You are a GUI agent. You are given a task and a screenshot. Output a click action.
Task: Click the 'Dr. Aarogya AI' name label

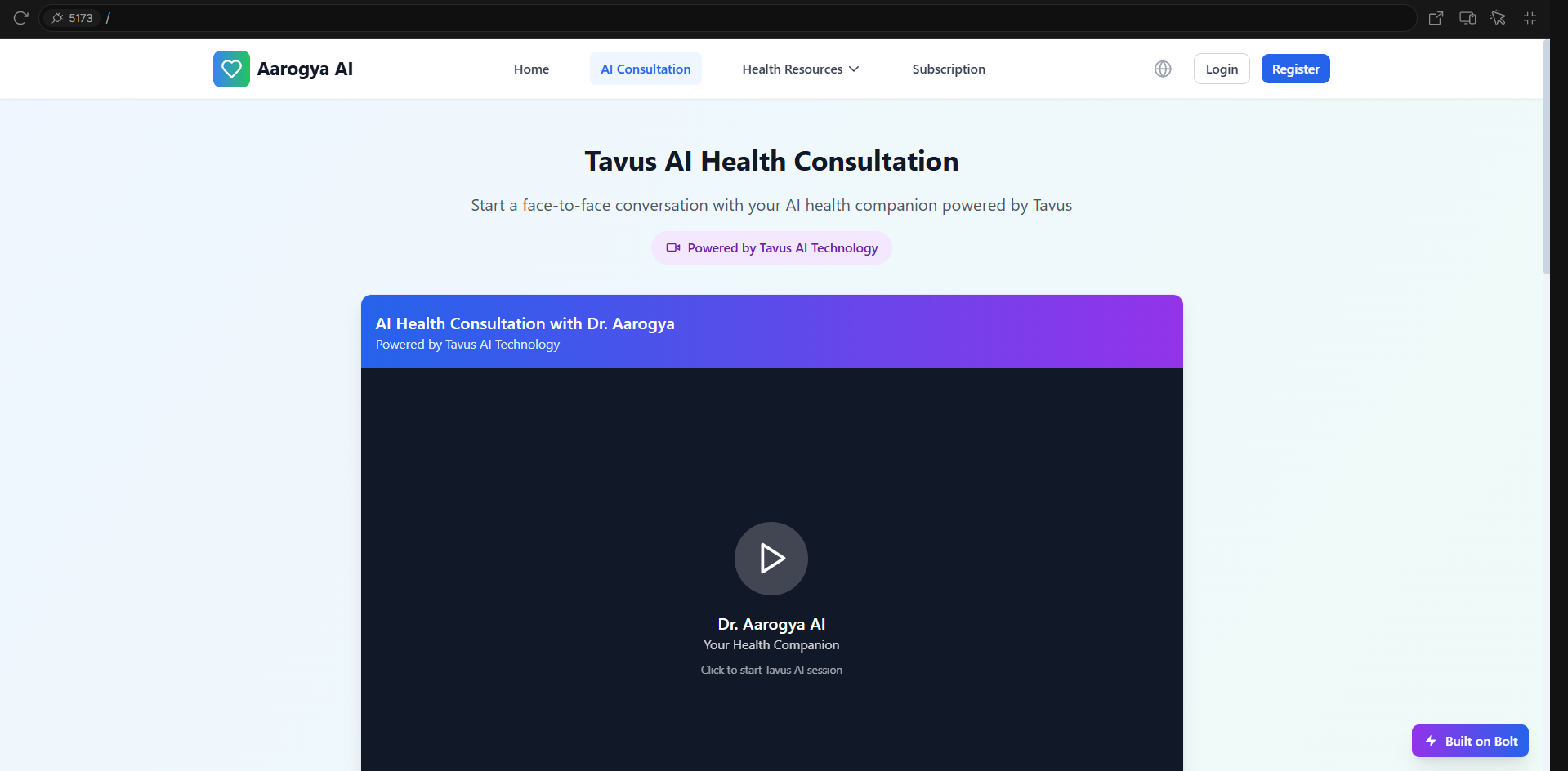click(771, 624)
